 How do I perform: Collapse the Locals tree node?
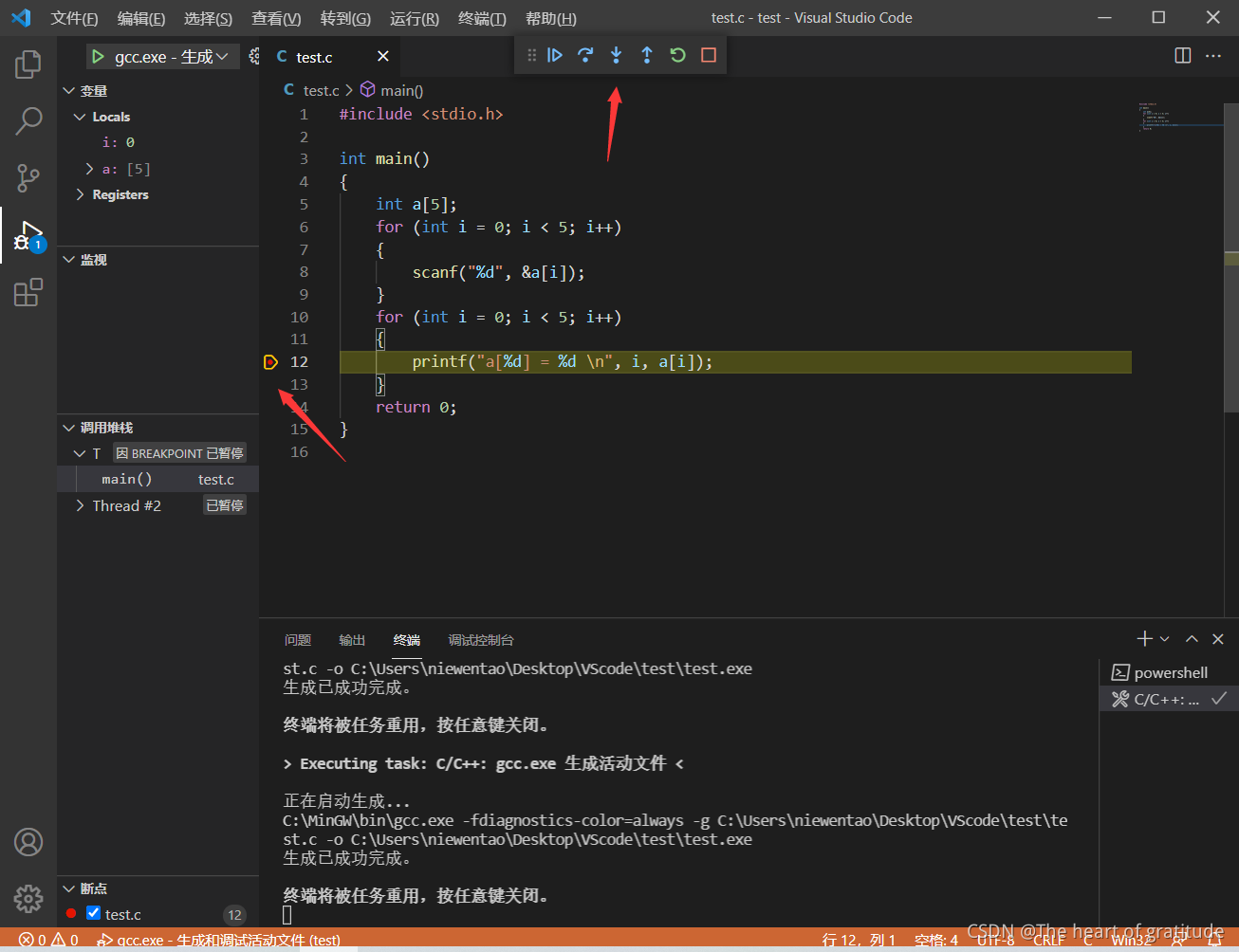click(x=80, y=117)
